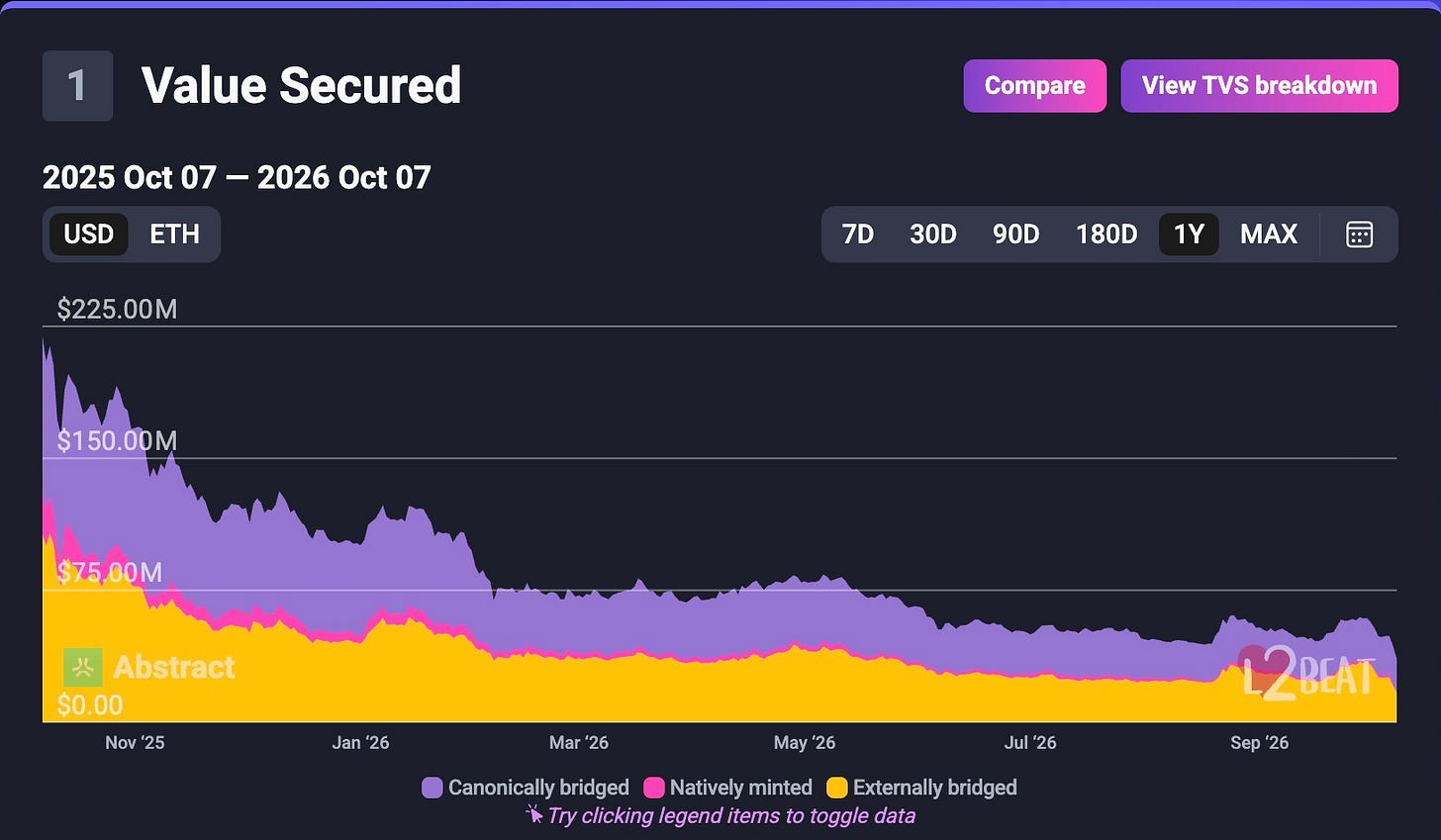
Task: Click the section number 1 badge
Action: tap(77, 86)
